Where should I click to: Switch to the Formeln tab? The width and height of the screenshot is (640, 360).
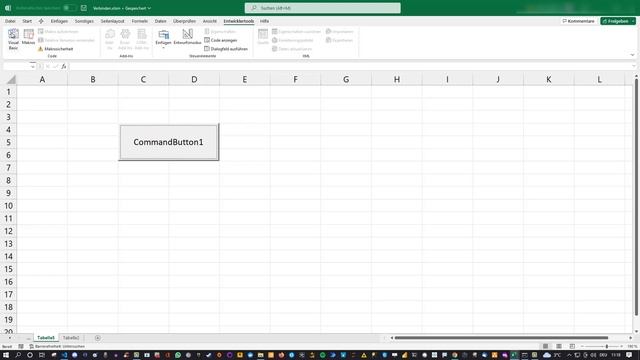[x=140, y=21]
